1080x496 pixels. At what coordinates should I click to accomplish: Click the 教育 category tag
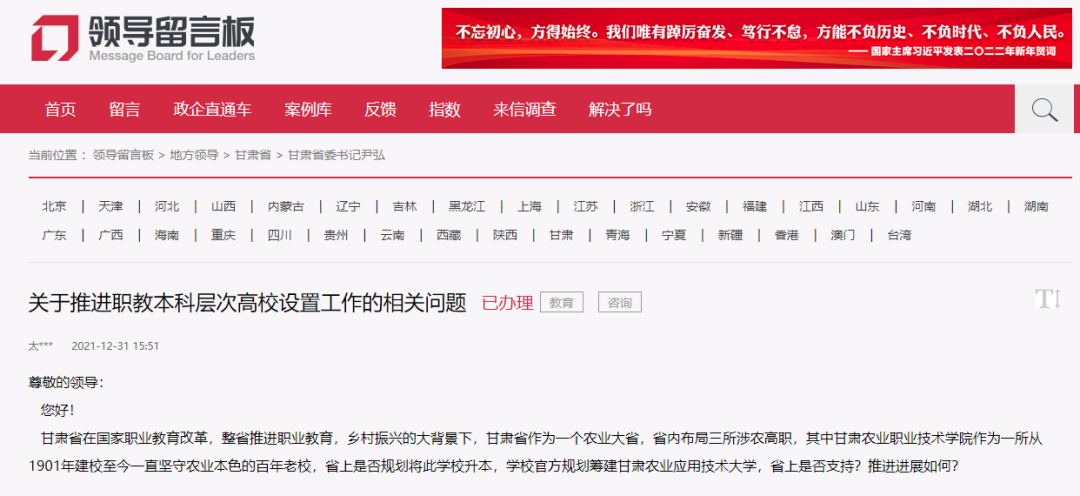561,302
